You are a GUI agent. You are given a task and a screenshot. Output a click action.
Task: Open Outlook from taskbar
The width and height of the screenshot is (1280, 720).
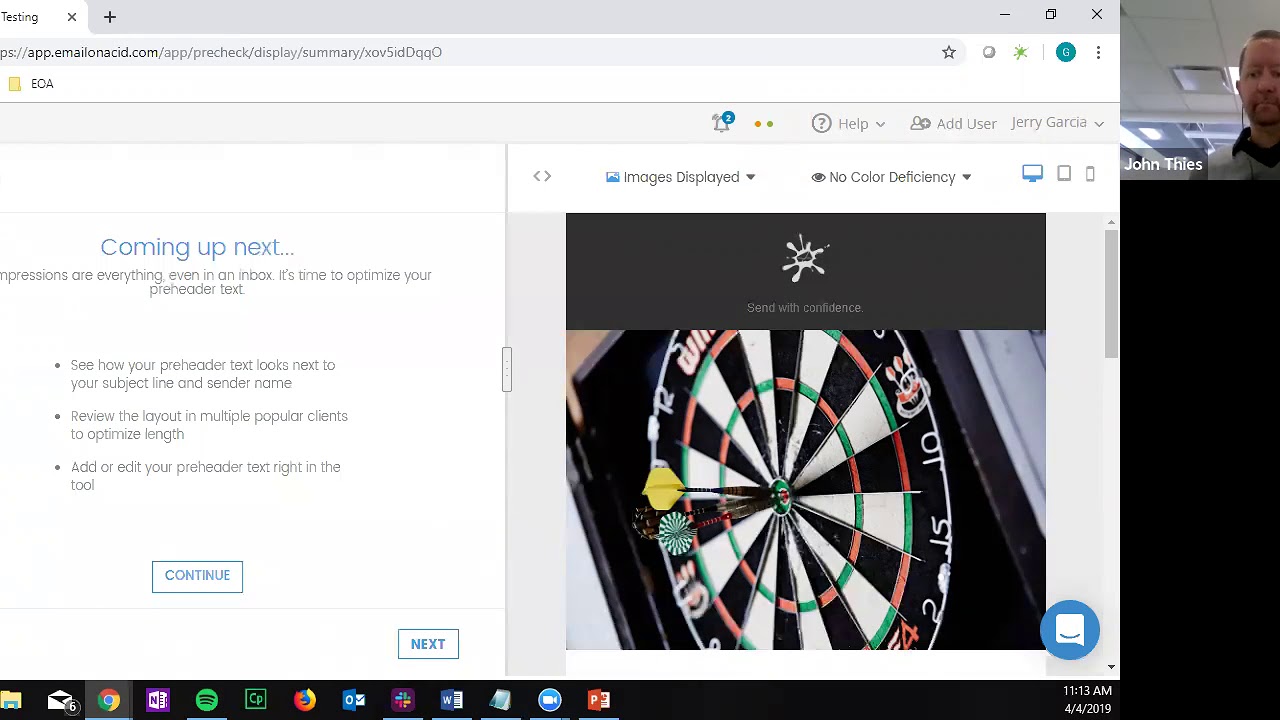(354, 700)
